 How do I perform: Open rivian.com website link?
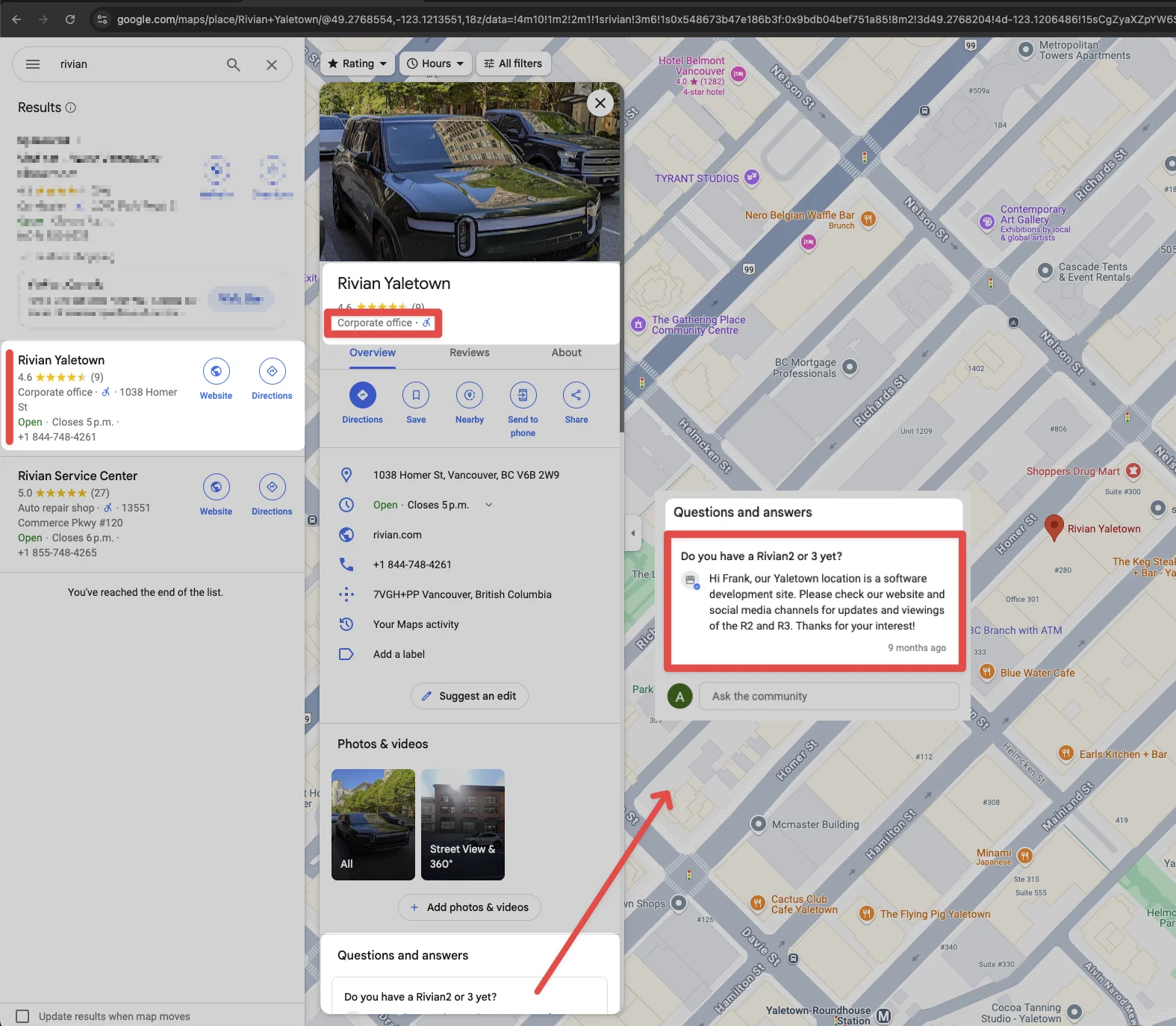click(x=397, y=535)
